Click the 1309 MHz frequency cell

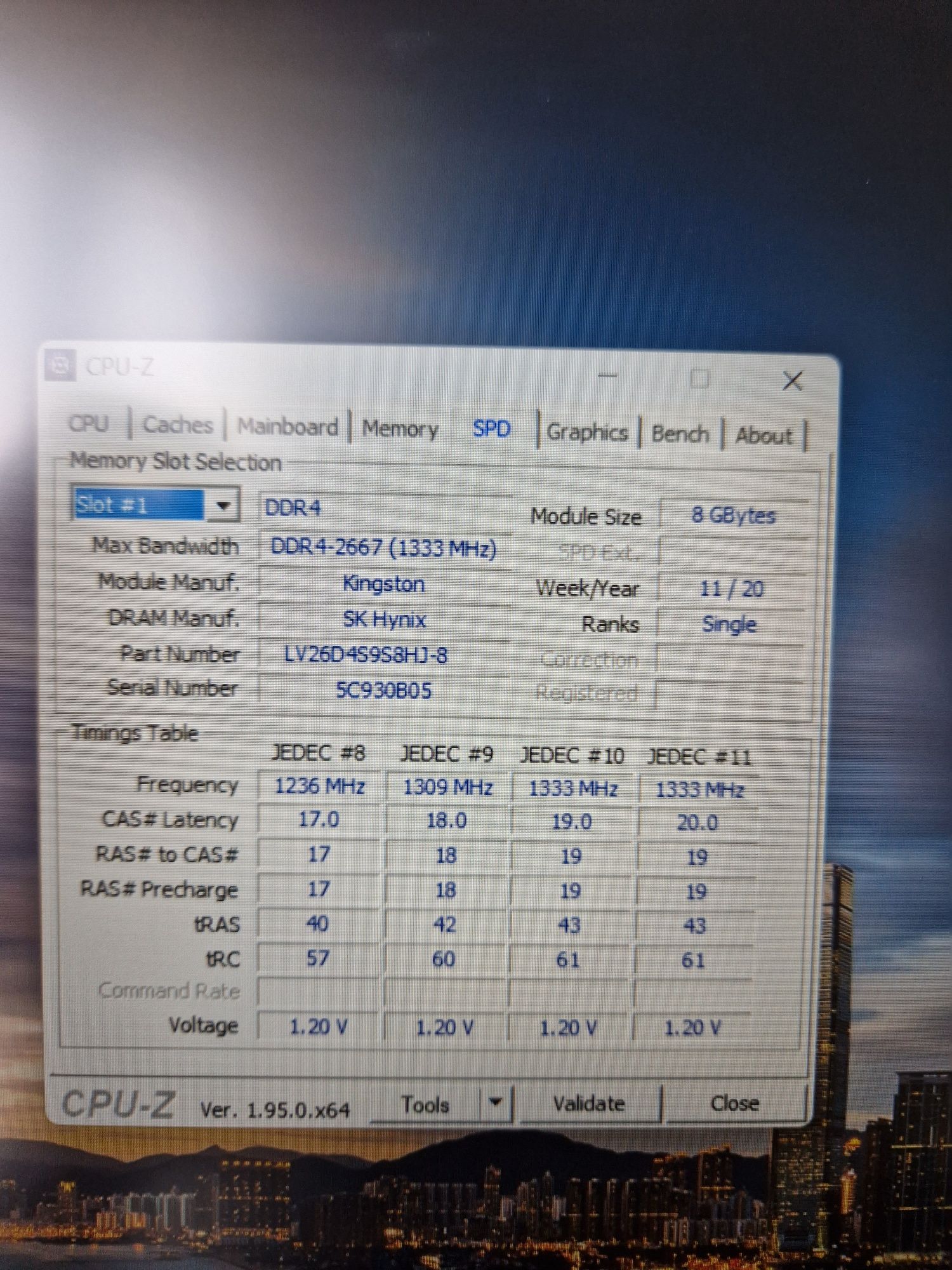(x=447, y=787)
